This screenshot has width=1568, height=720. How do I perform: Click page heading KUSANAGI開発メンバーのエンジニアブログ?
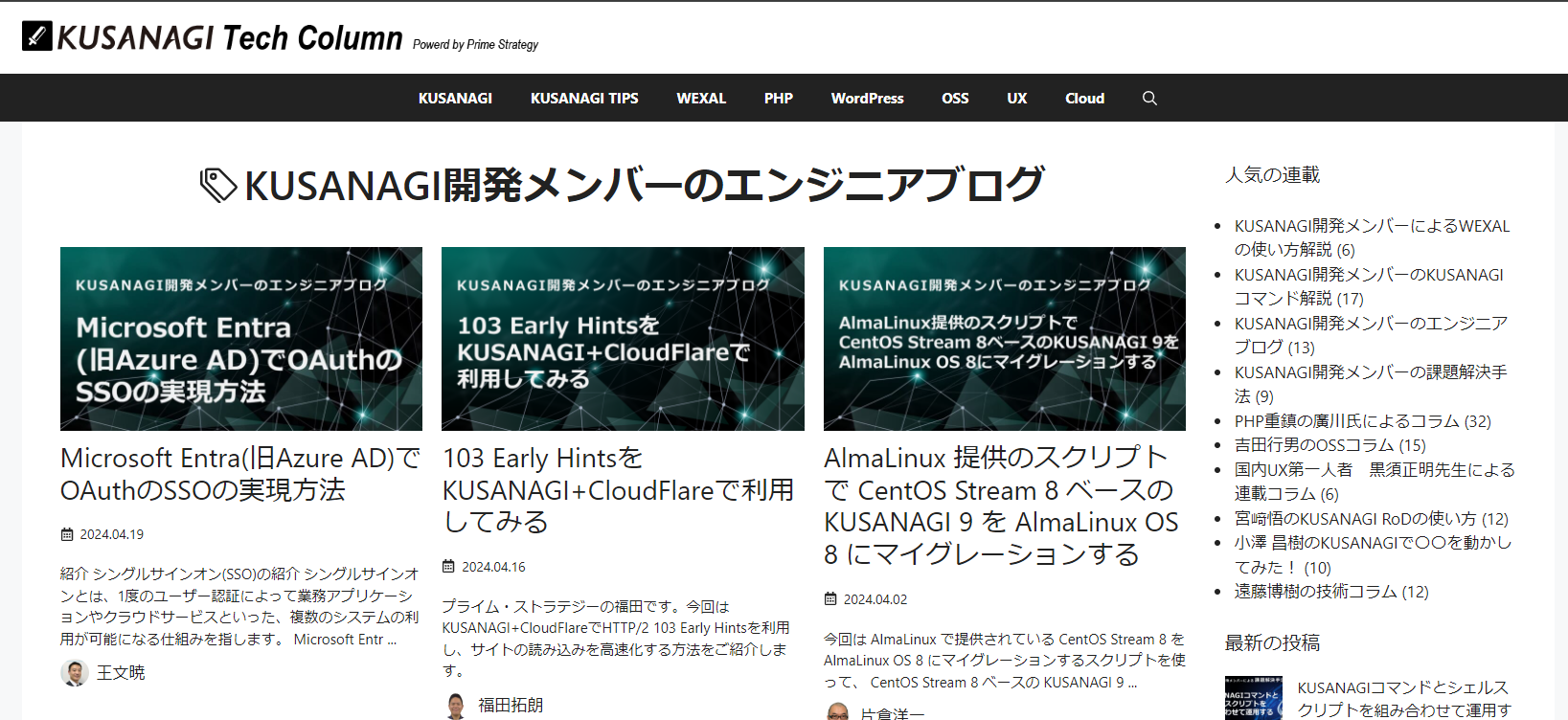644,185
